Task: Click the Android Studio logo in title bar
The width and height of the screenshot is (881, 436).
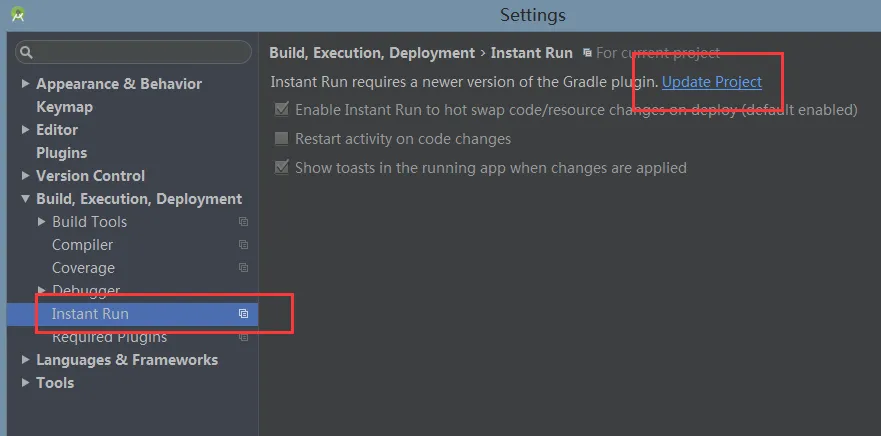Action: (x=17, y=15)
